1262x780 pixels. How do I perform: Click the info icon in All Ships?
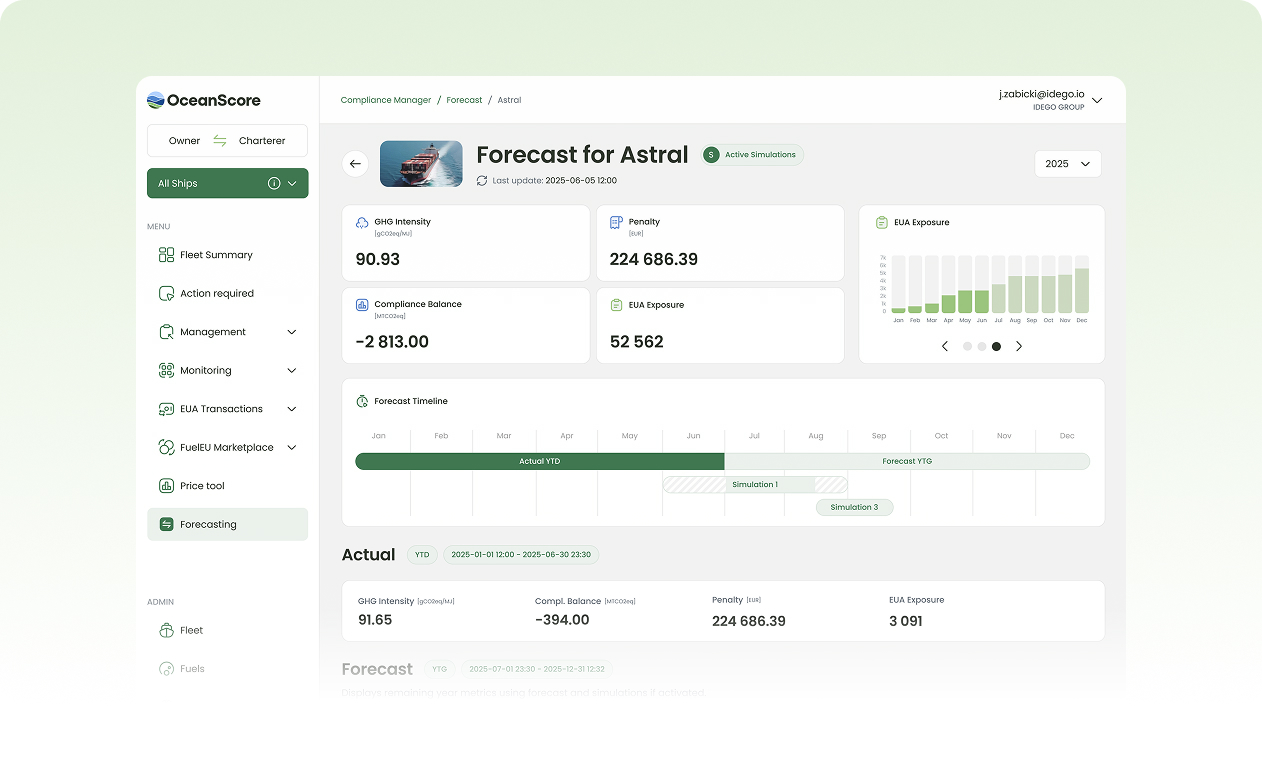point(274,184)
